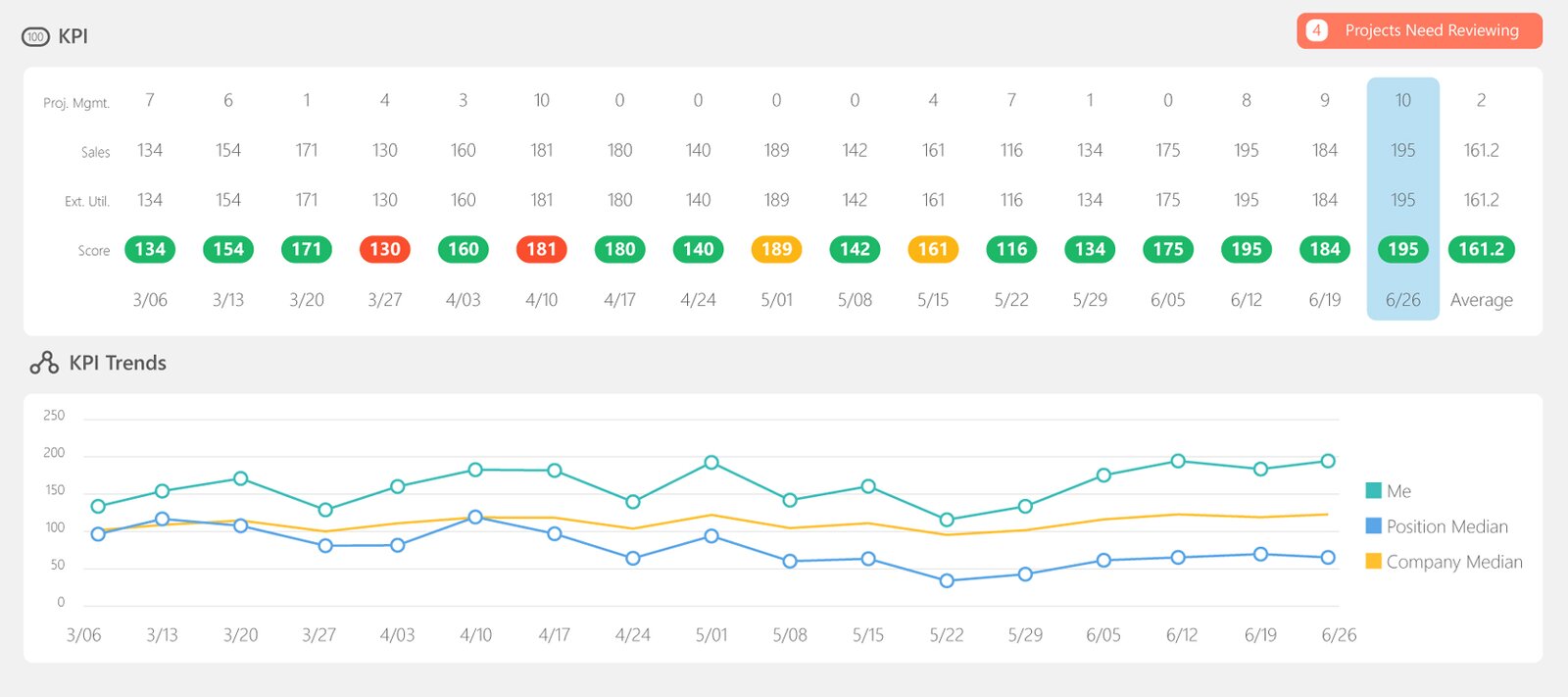This screenshot has height=697, width=1568.
Task: Select the score badge 116
Action: coord(1011,249)
